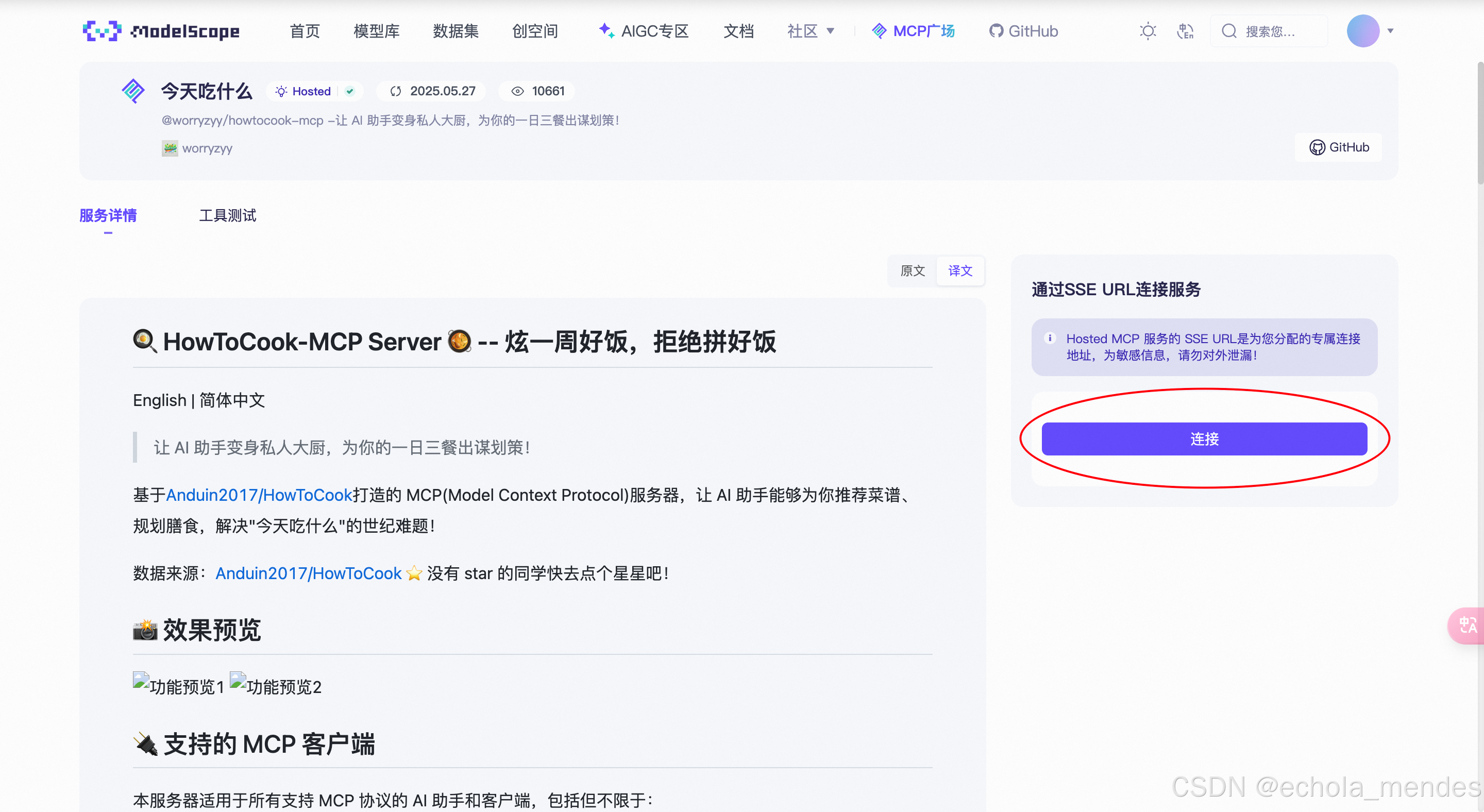Select the 译文 translation toggle
The height and width of the screenshot is (812, 1484).
pyautogui.click(x=960, y=270)
